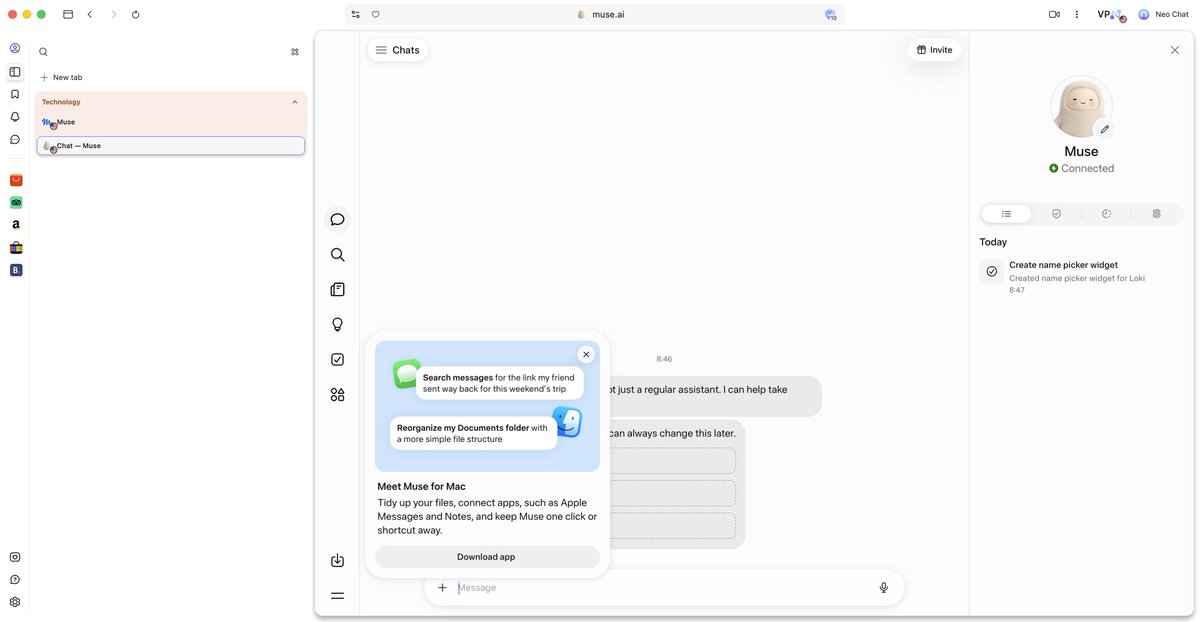Toggle the browser sidebar panel icon
Image resolution: width=1200 pixels, height=622 pixels.
click(x=15, y=72)
